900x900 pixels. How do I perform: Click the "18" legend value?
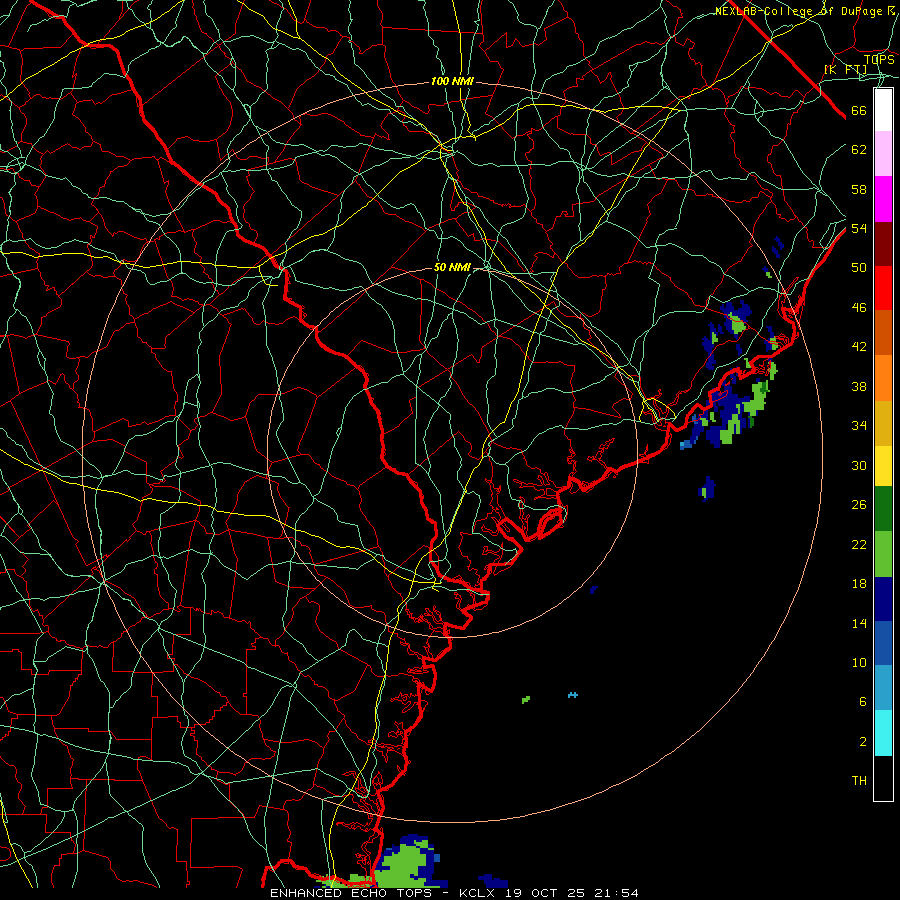click(x=859, y=584)
